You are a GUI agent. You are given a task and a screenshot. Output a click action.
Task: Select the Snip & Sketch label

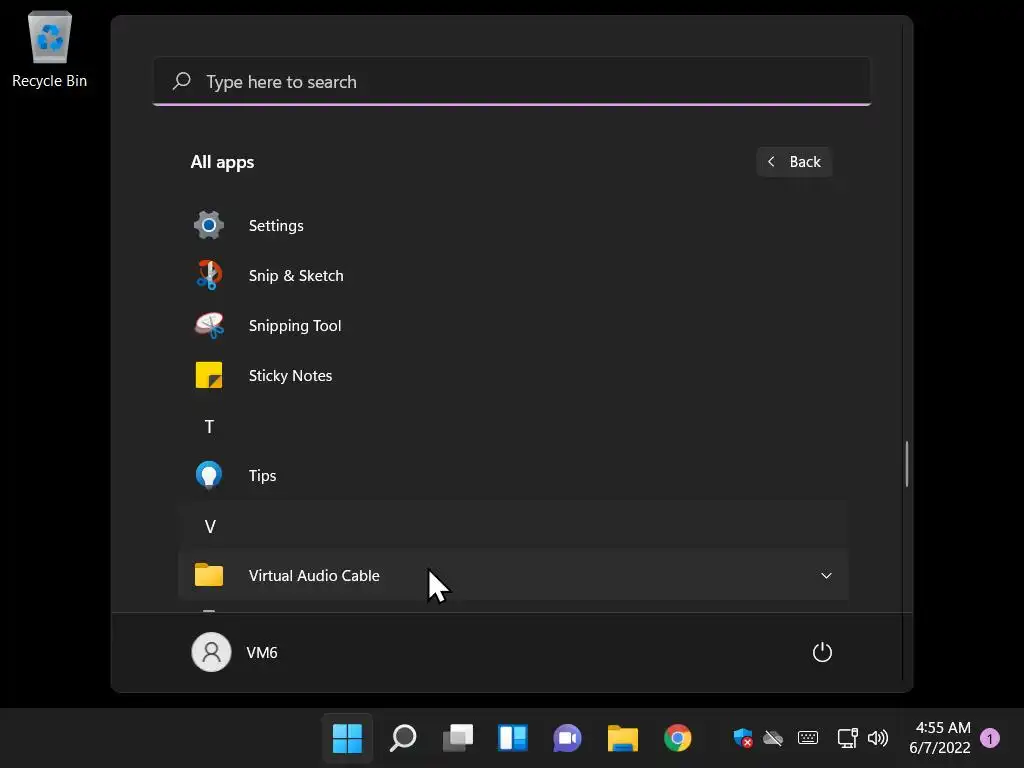(296, 276)
